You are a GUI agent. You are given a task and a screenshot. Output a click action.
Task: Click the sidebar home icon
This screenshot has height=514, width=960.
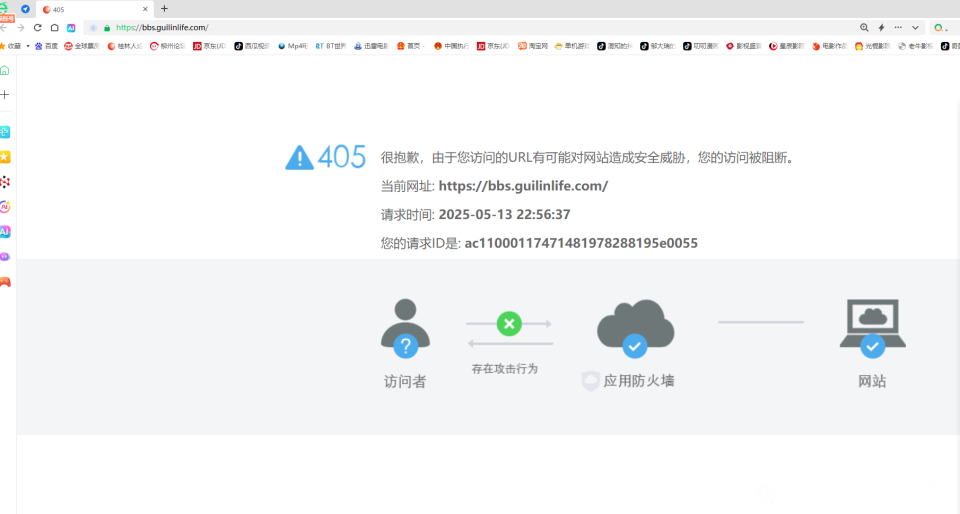click(x=5, y=70)
